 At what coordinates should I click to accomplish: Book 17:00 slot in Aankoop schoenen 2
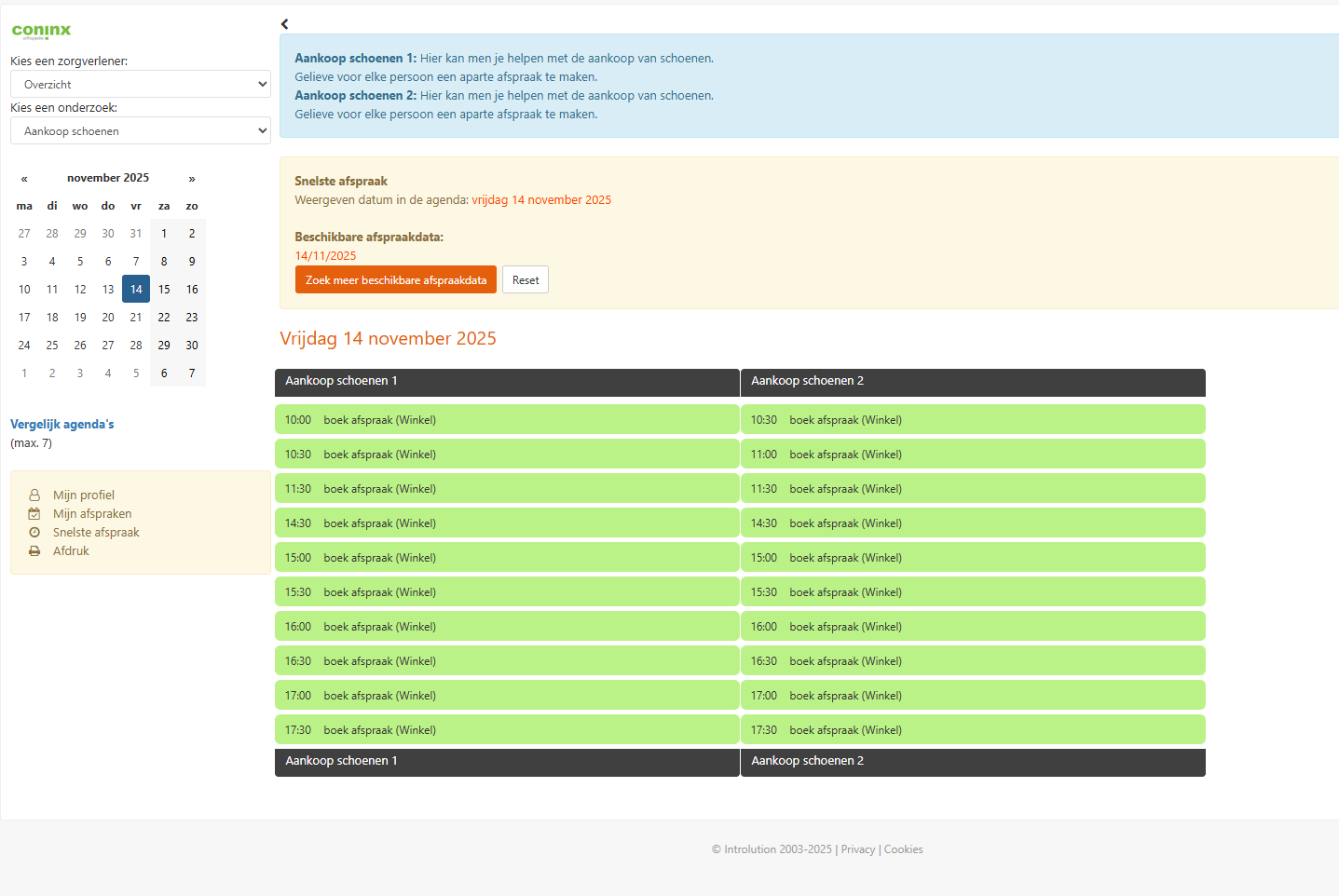click(973, 696)
